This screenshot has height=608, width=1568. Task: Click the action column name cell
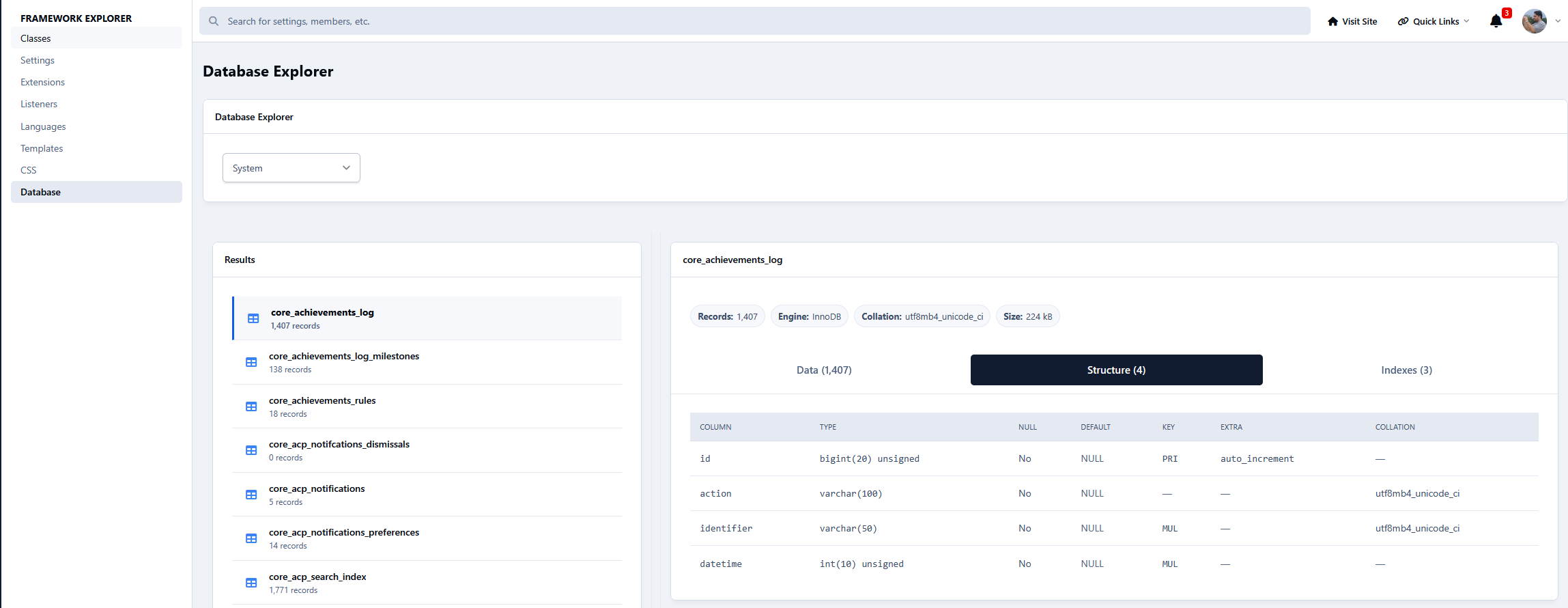click(x=715, y=493)
